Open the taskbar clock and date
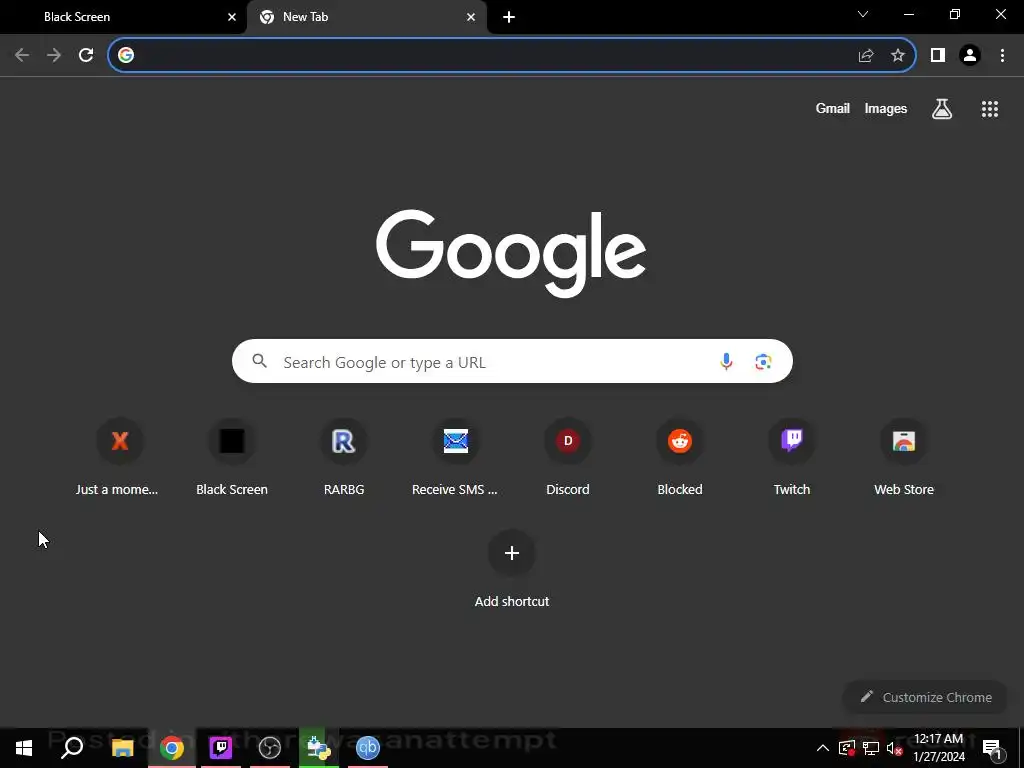 click(938, 748)
